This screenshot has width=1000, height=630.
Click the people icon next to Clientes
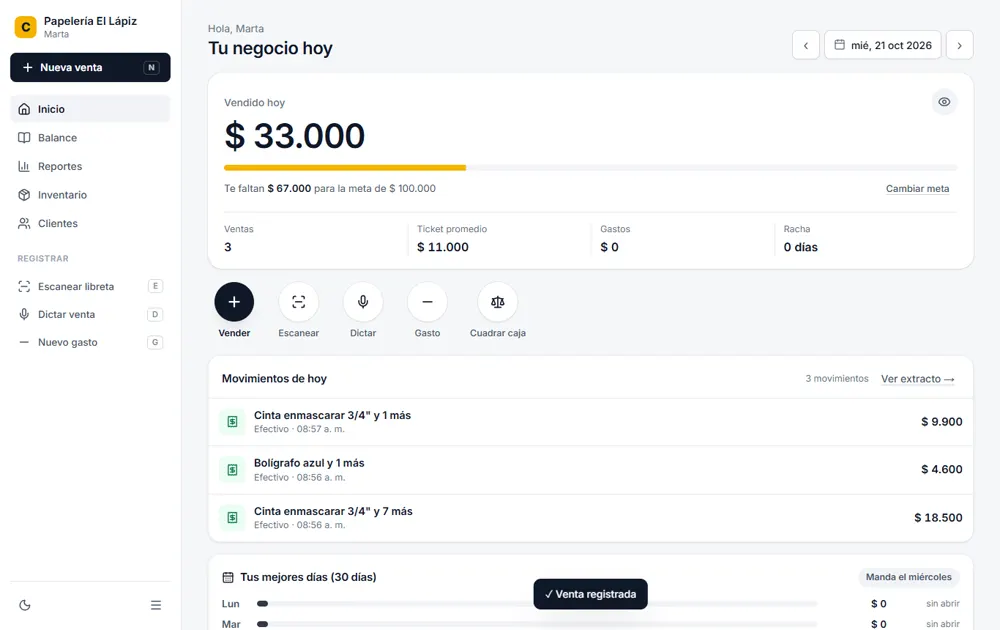[24, 223]
